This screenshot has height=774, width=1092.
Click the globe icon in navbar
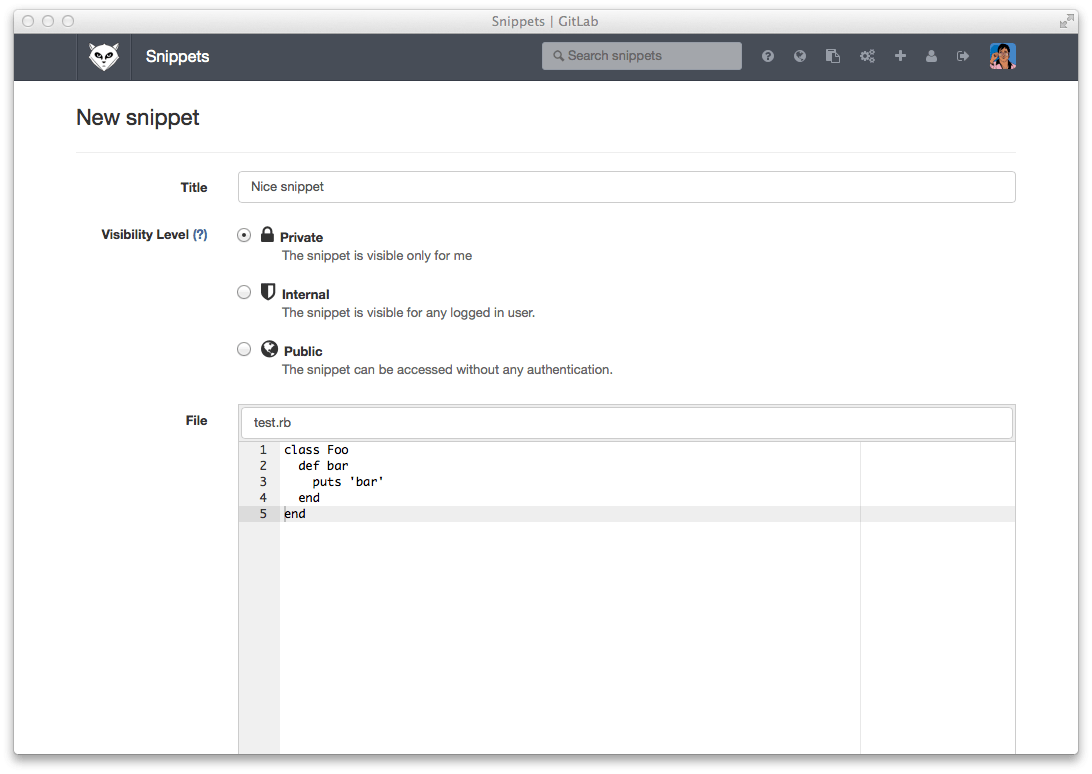[800, 57]
